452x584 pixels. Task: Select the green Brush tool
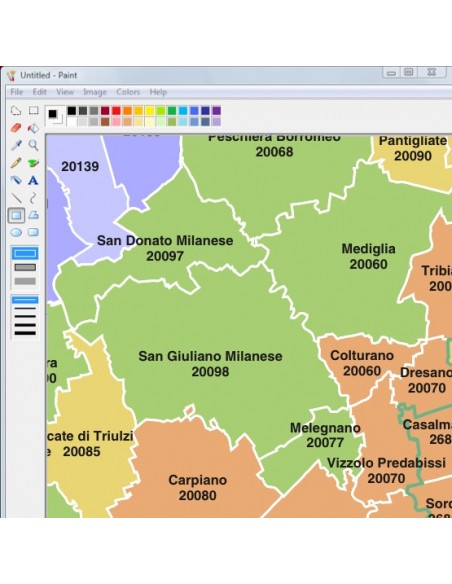[x=34, y=163]
